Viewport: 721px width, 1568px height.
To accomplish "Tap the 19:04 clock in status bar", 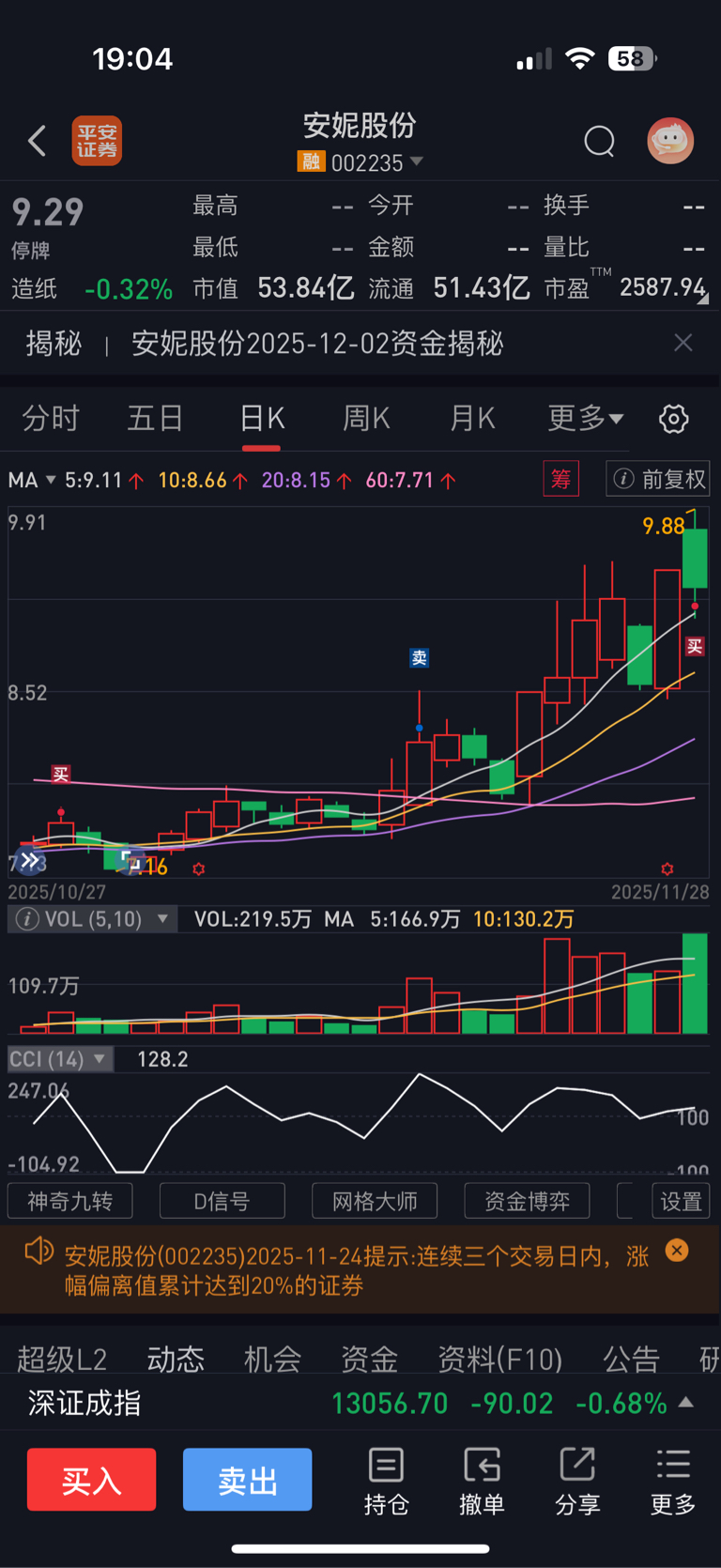I will (132, 59).
